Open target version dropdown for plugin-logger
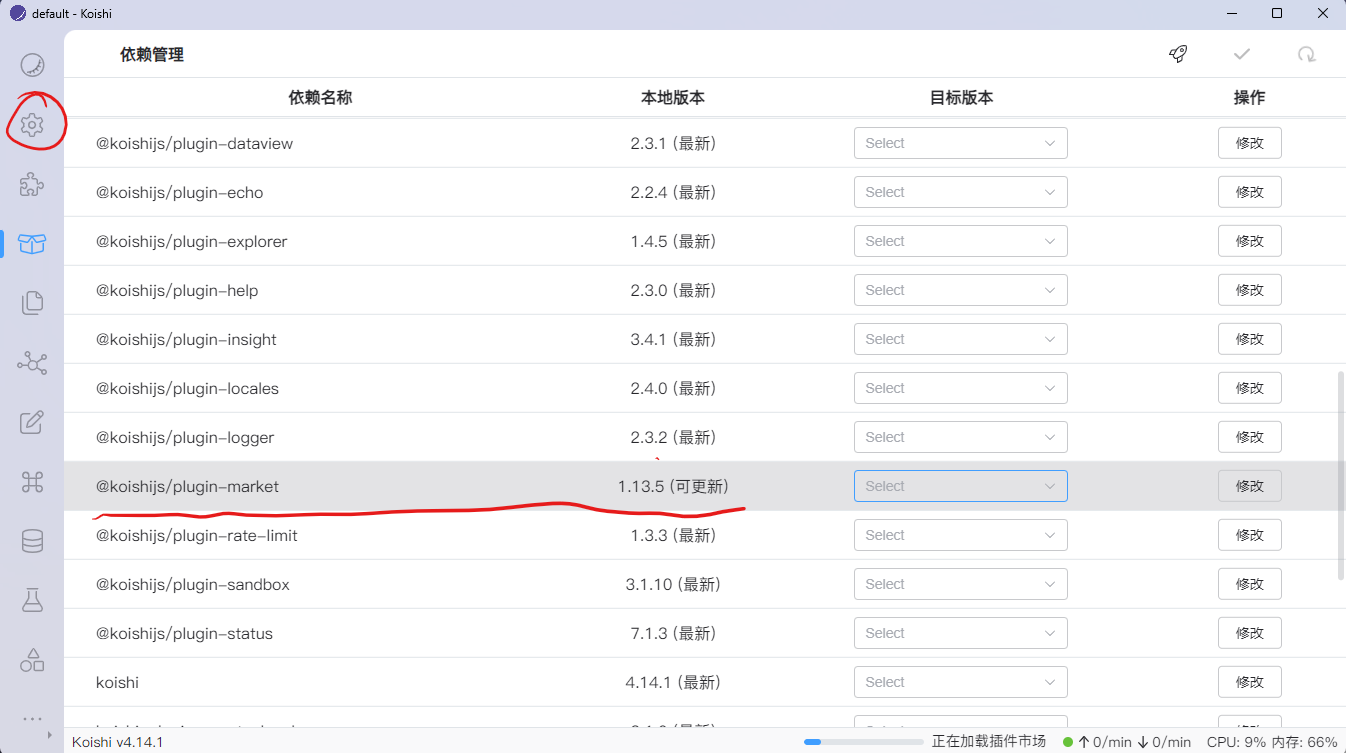Image resolution: width=1346 pixels, height=753 pixels. point(960,437)
